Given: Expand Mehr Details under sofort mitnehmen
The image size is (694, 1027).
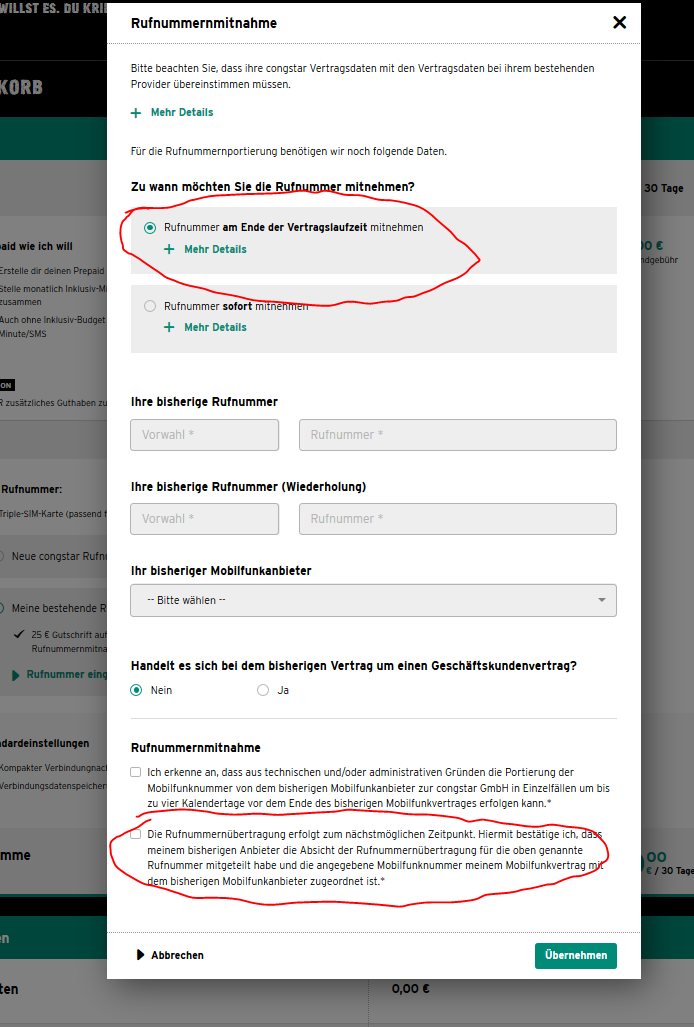Looking at the screenshot, I should coord(214,327).
